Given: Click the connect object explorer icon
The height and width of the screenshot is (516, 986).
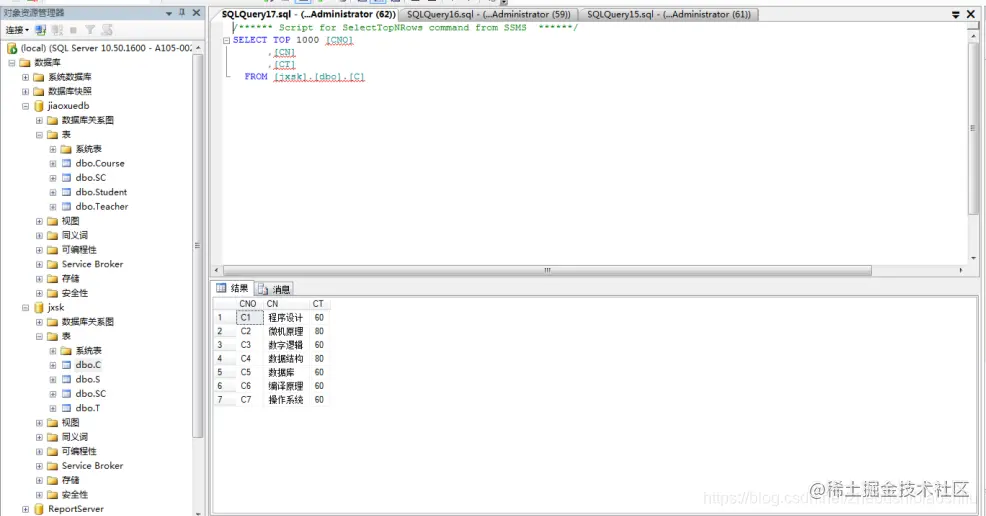Looking at the screenshot, I should pos(41,30).
